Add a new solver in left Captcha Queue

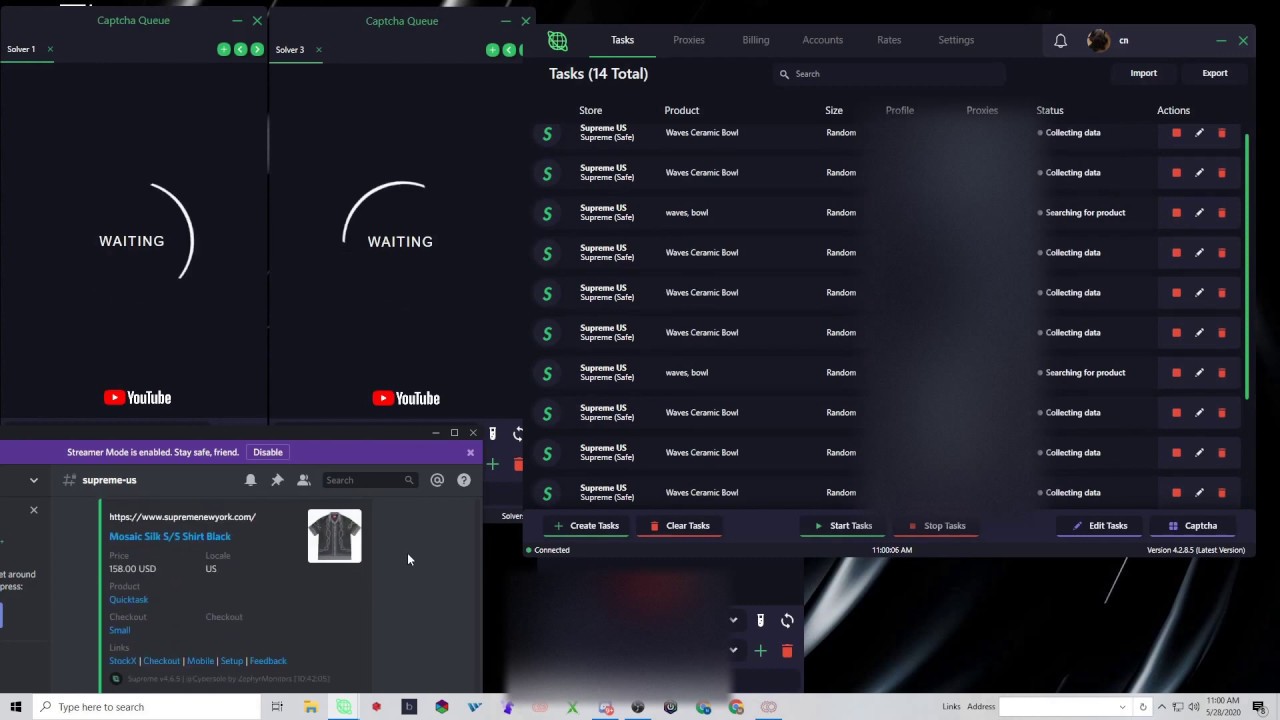coord(224,49)
